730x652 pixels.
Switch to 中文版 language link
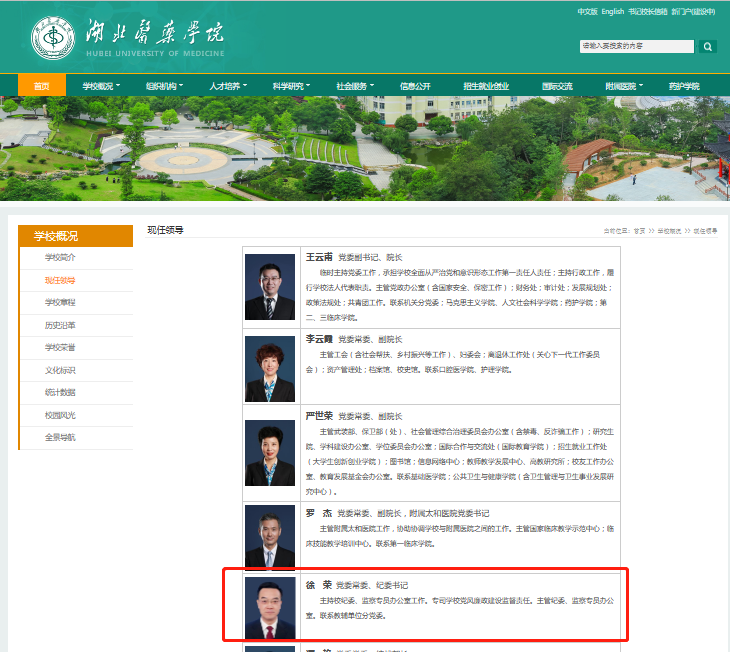[587, 12]
